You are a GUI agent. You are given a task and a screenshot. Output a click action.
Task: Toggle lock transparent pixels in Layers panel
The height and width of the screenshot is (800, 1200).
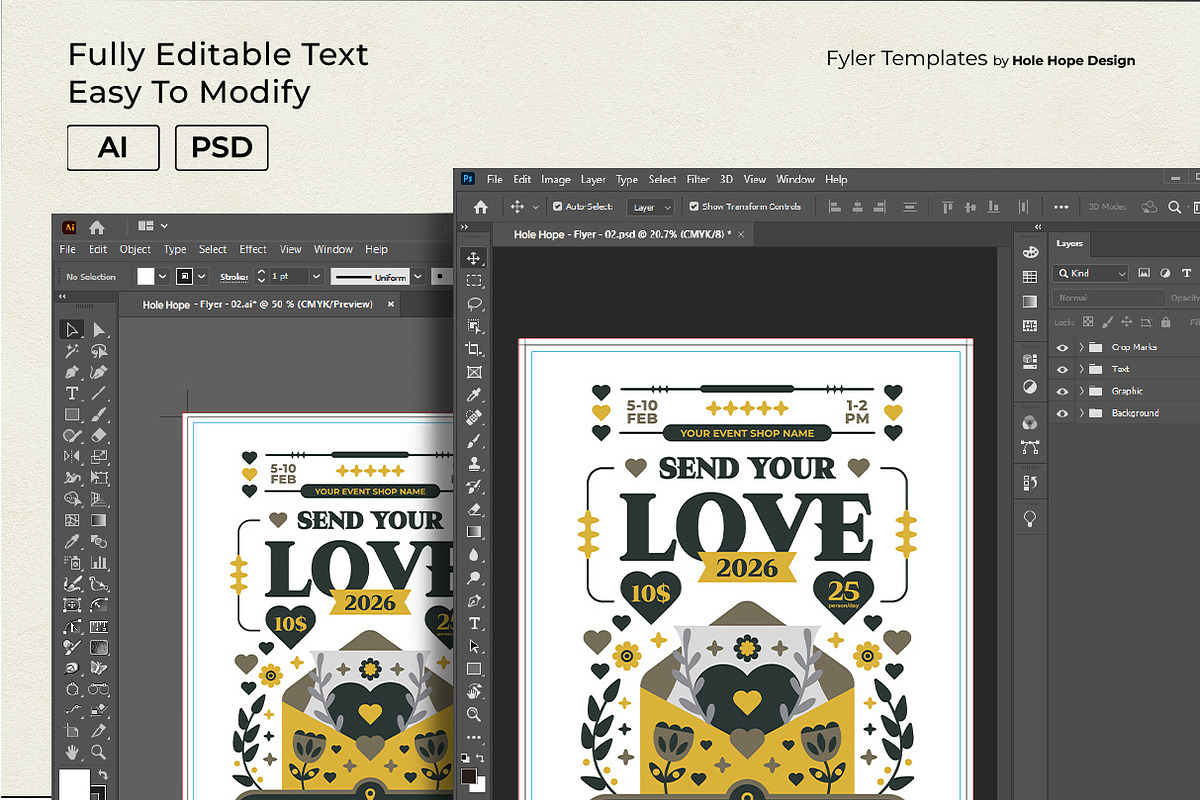click(1086, 322)
